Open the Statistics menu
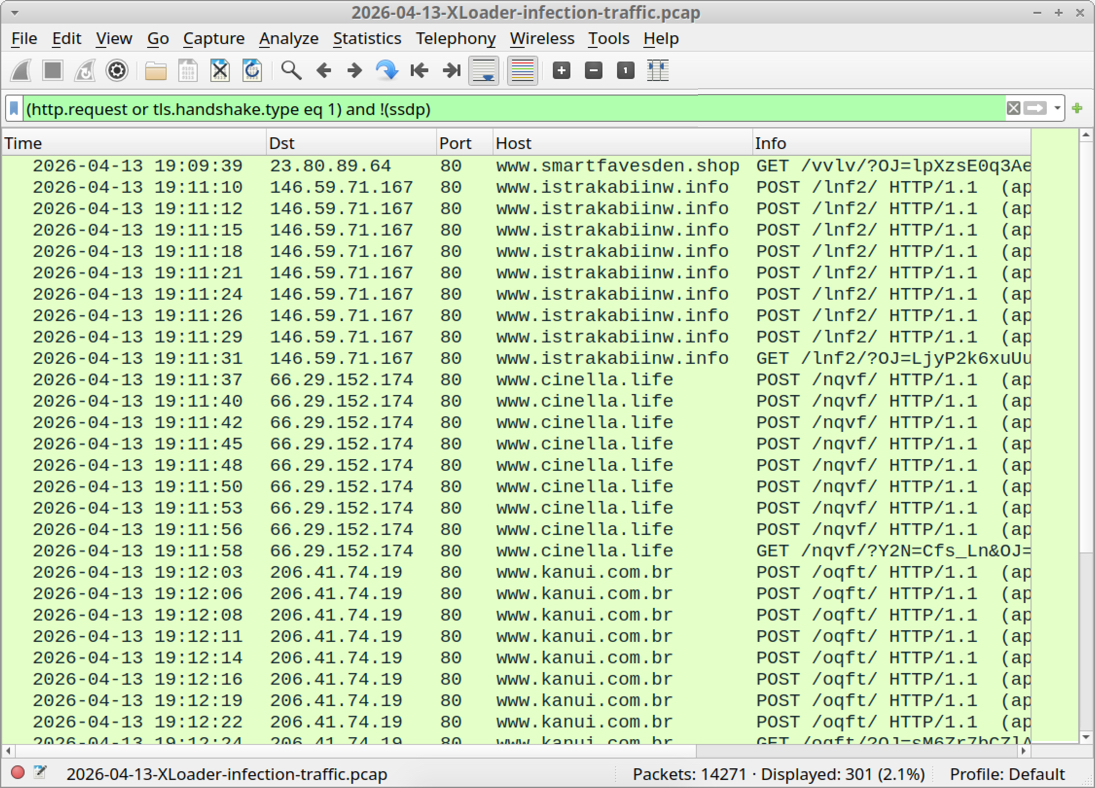This screenshot has height=788, width=1095. click(366, 38)
